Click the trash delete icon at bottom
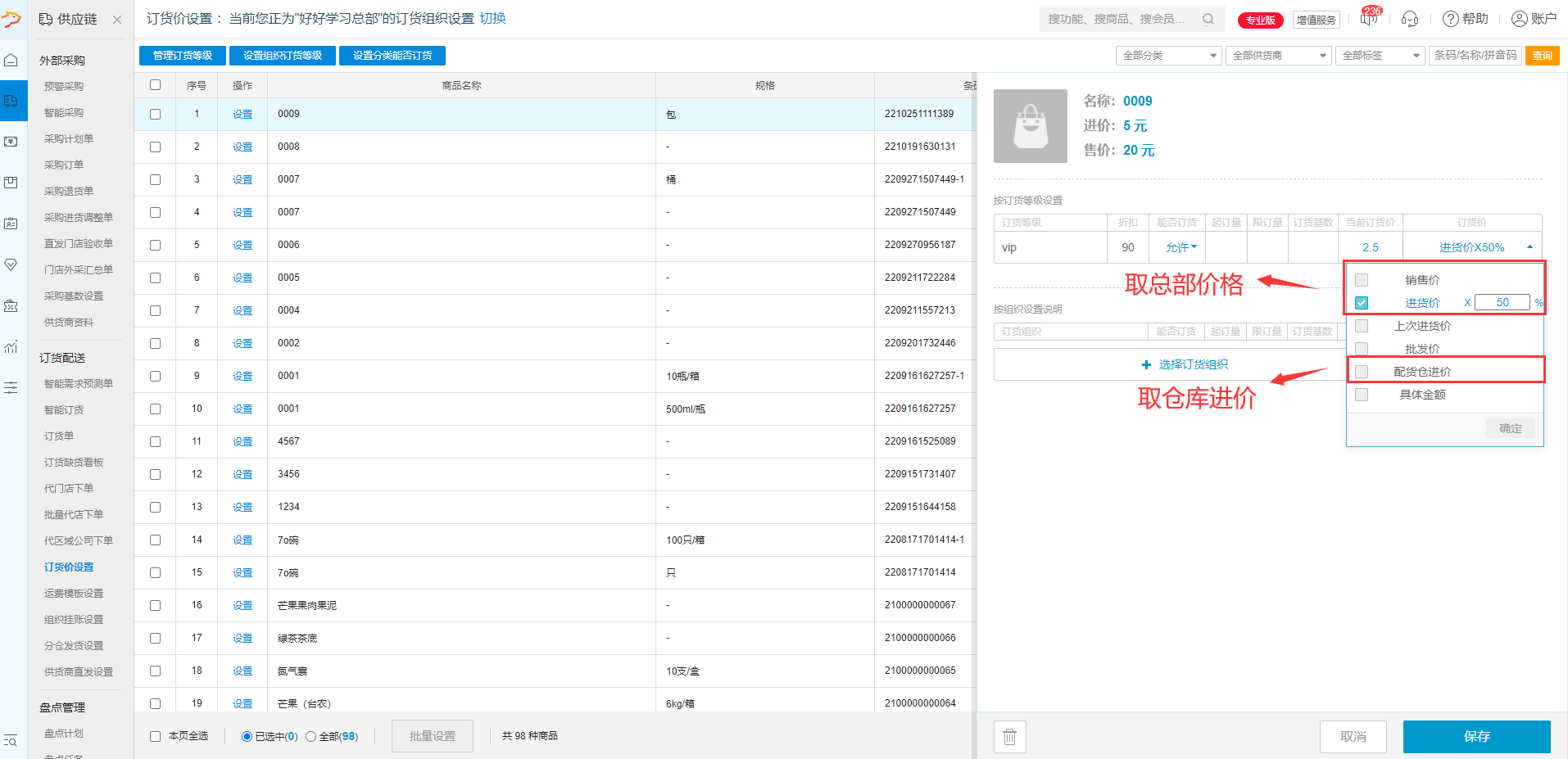The image size is (1568, 759). [1009, 737]
